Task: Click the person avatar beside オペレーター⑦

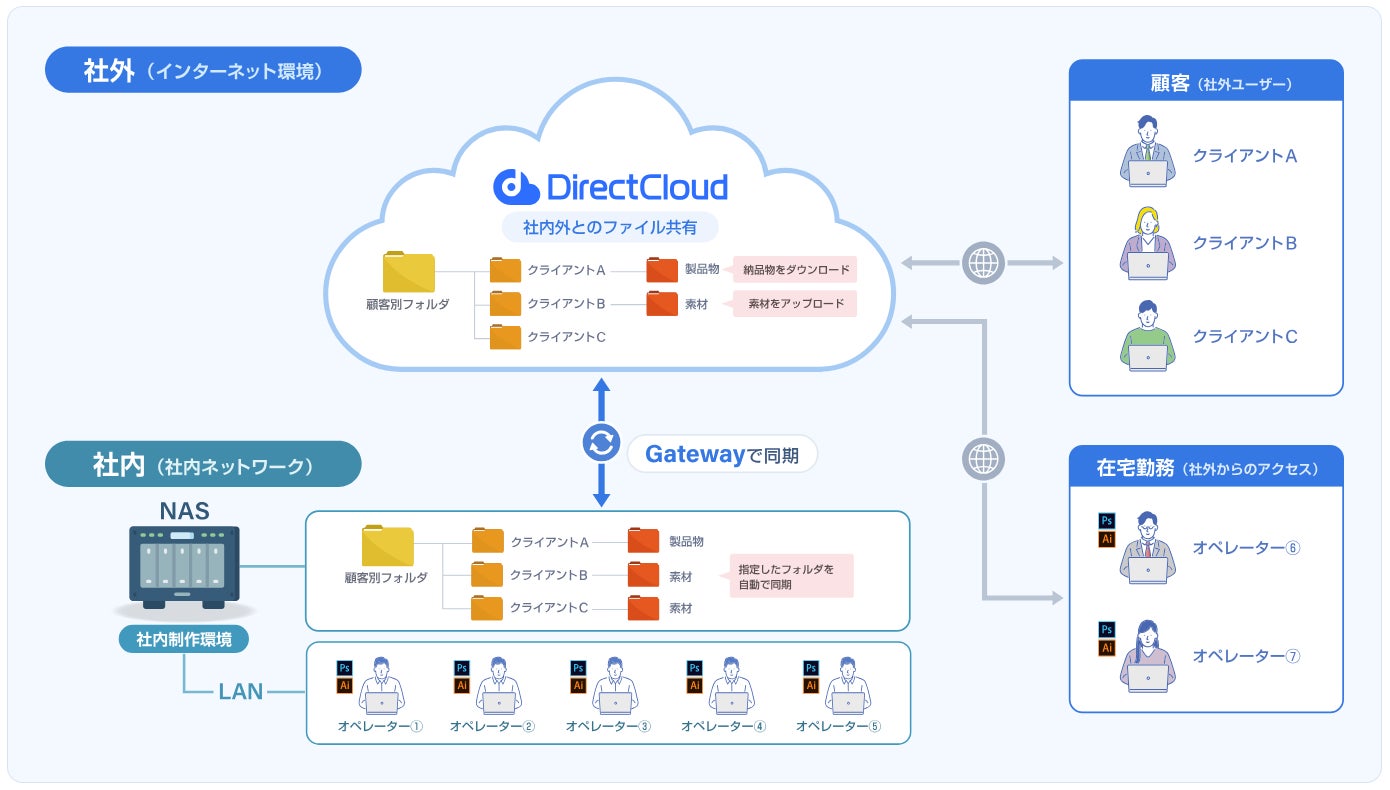Action: [x=1147, y=656]
